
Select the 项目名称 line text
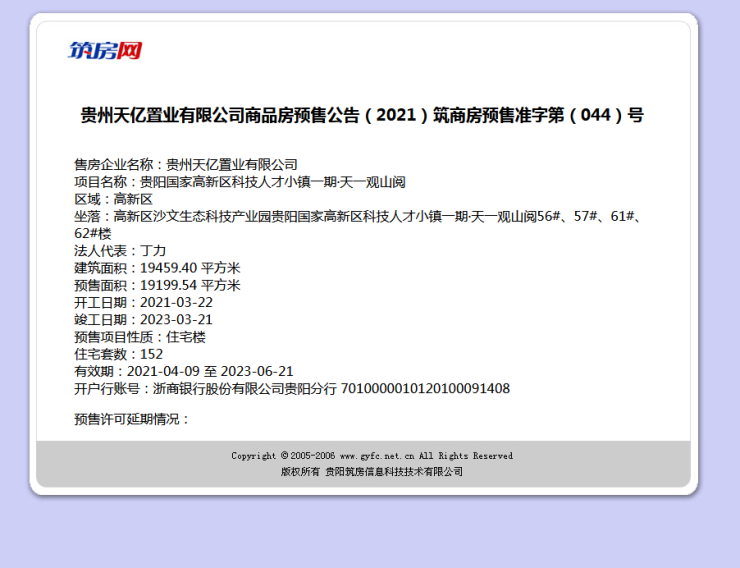tap(240, 182)
